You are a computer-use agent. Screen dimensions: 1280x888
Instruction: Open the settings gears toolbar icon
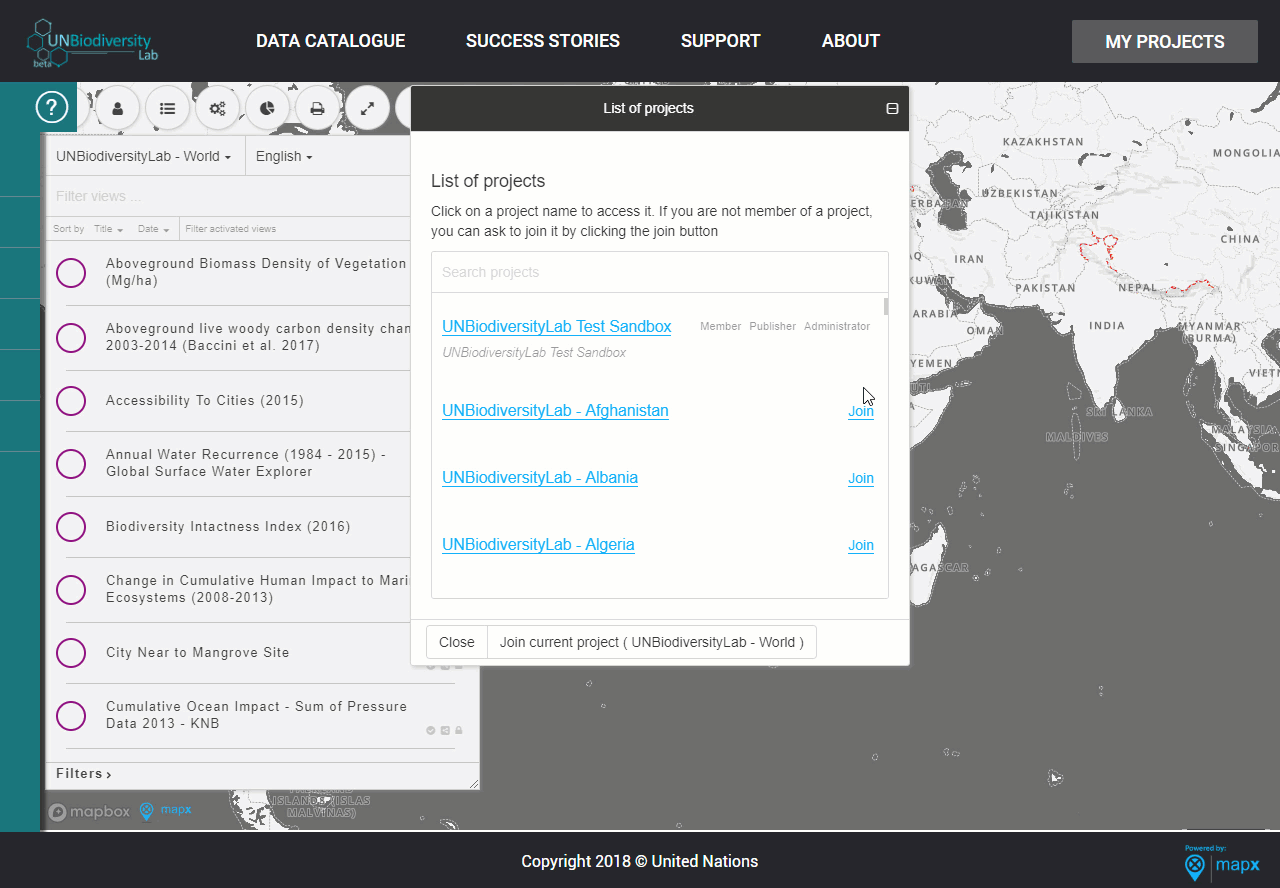tap(217, 109)
